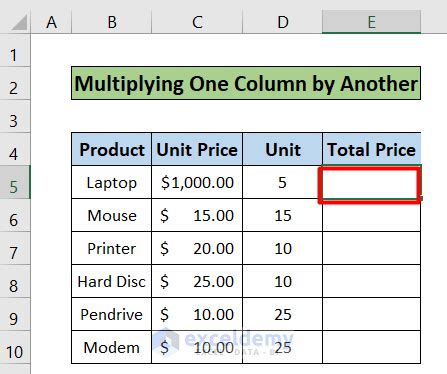Select the '$25.00' unit price cell
This screenshot has height=374, width=447.
coord(197,281)
